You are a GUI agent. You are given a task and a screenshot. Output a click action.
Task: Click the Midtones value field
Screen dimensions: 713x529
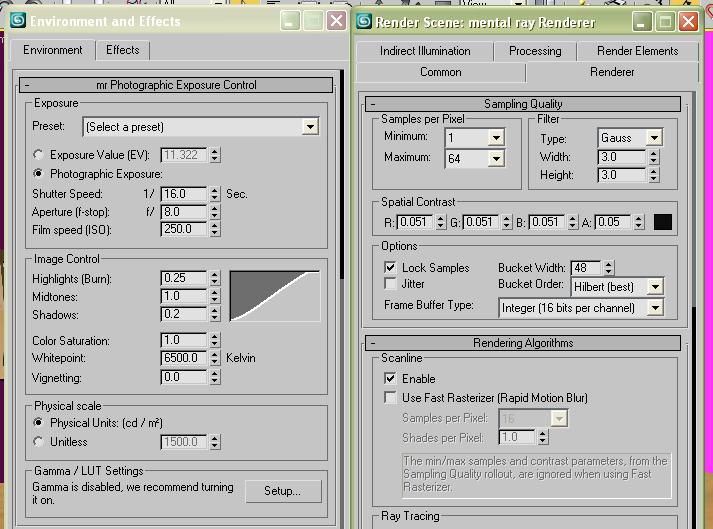click(x=184, y=296)
